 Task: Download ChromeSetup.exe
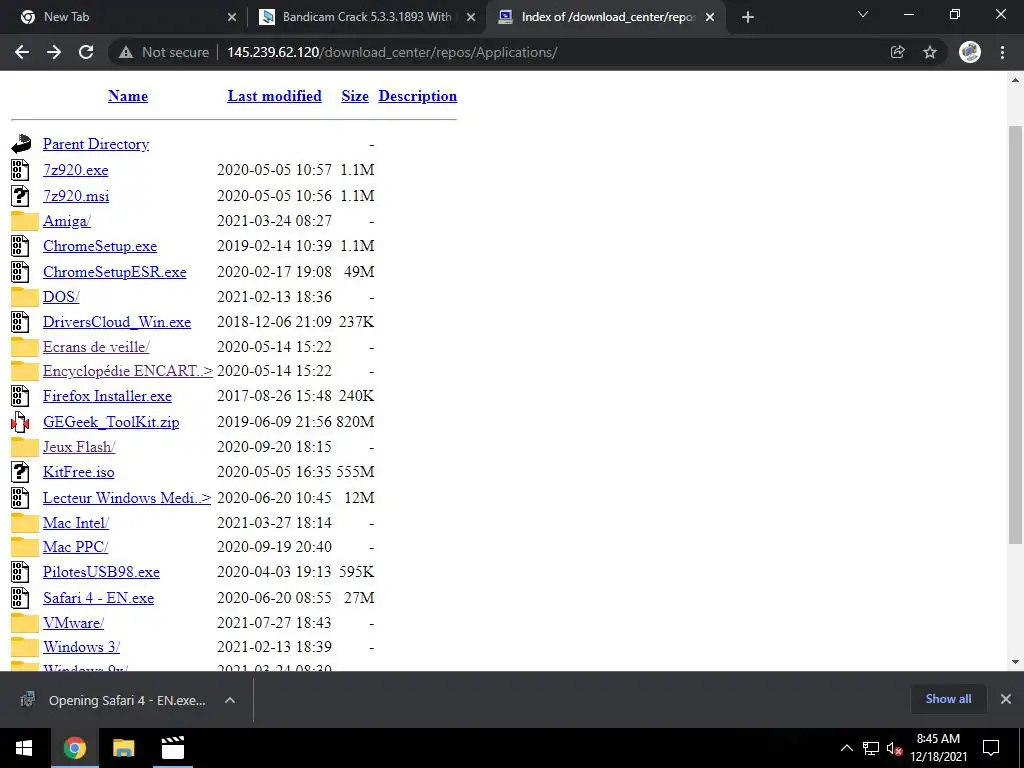pos(100,246)
